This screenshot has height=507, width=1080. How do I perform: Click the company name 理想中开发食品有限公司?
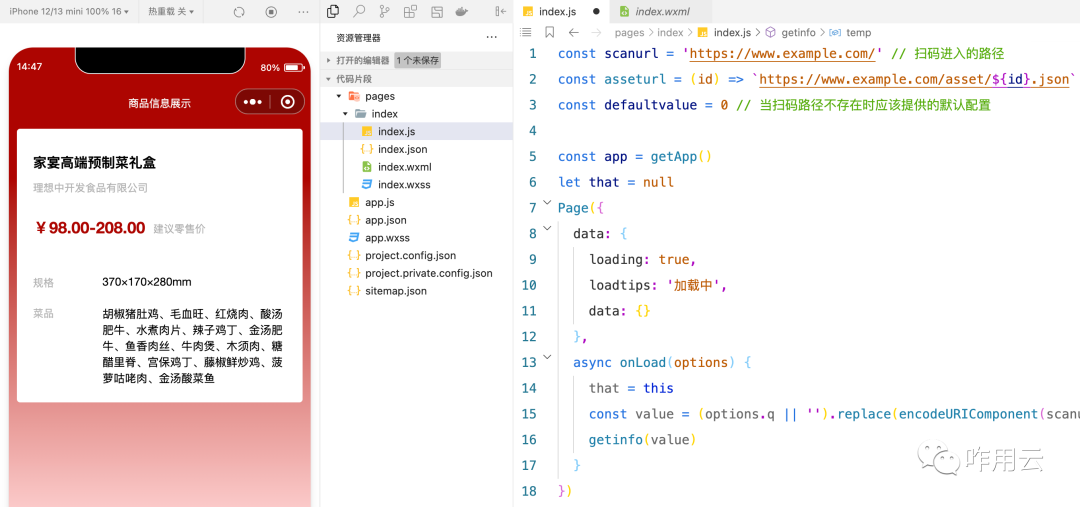pos(91,187)
